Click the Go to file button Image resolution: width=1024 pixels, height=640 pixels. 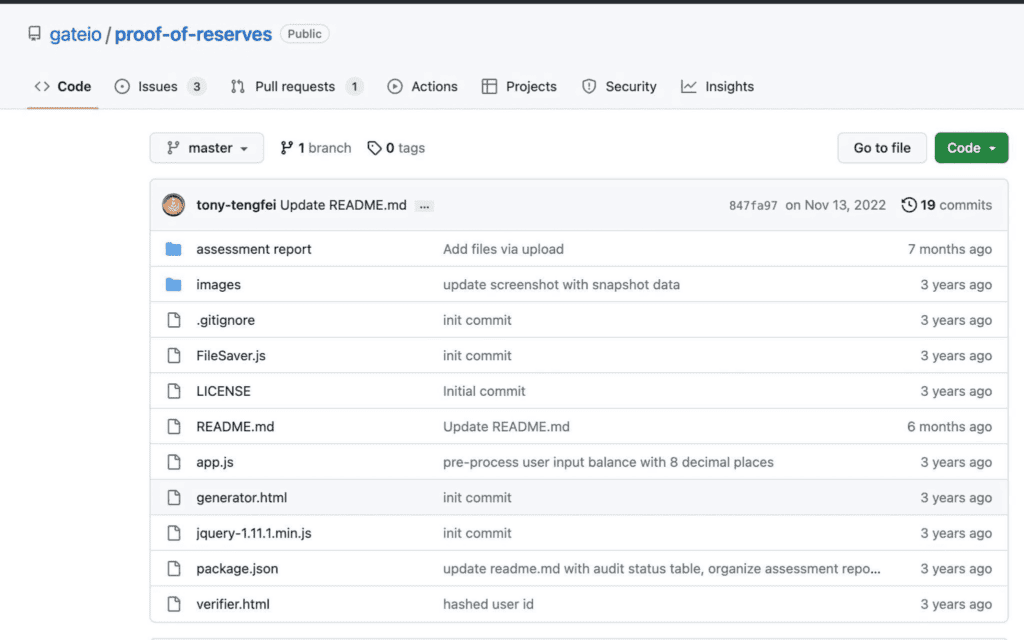tap(882, 148)
